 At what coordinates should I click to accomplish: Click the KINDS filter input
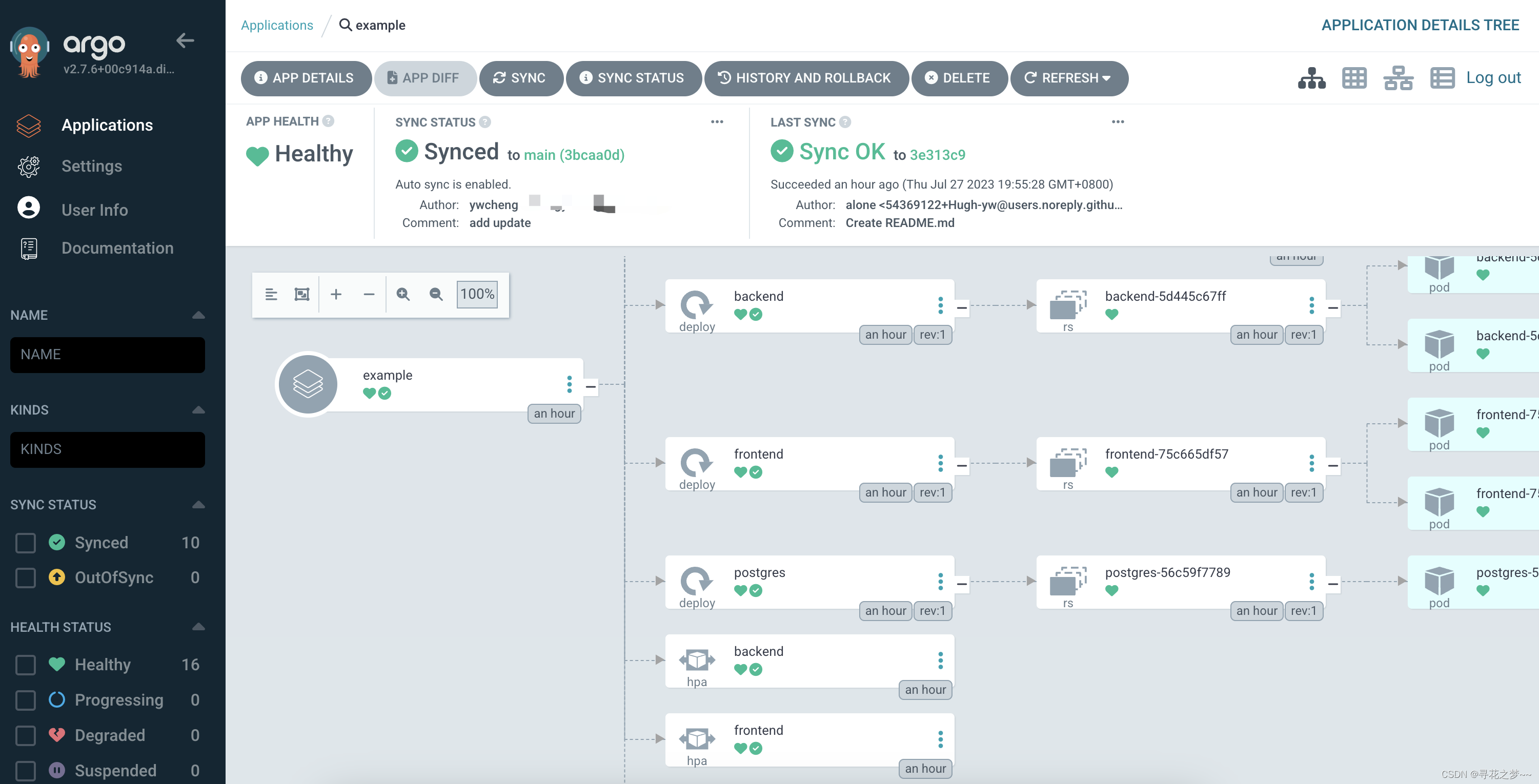click(108, 449)
